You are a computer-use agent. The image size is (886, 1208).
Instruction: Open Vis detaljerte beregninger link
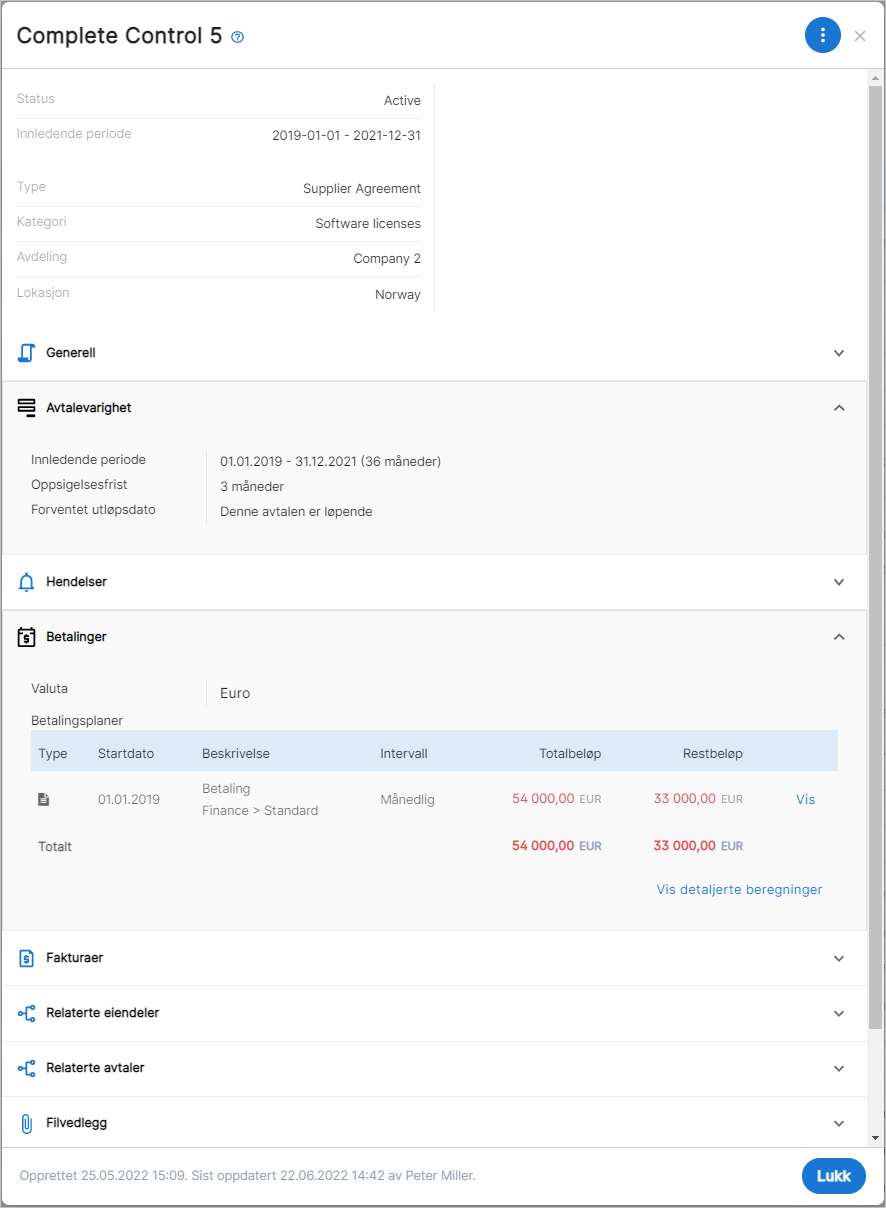[x=739, y=889]
